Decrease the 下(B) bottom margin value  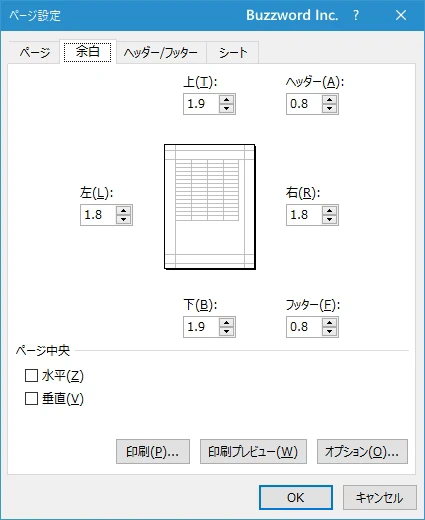tap(227, 331)
